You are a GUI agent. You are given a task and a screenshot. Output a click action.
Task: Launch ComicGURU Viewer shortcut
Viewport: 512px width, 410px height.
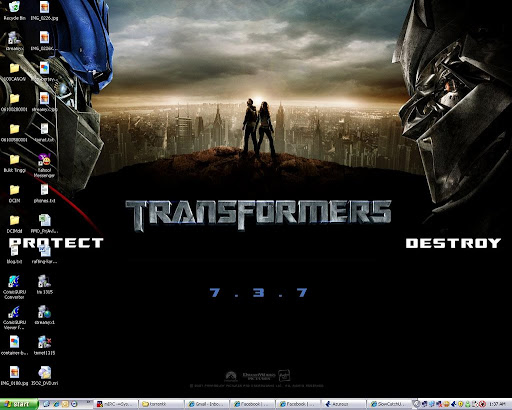pyautogui.click(x=14, y=318)
